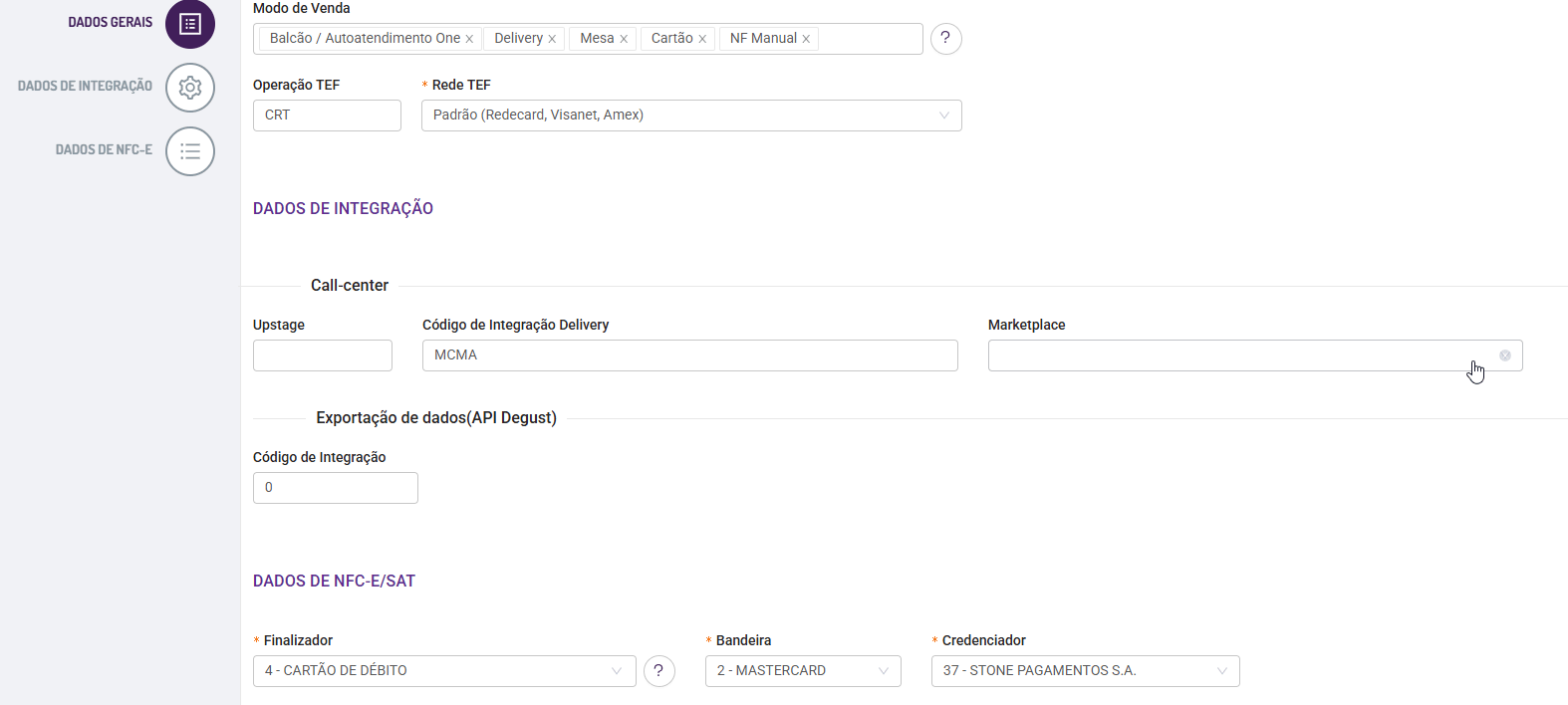Open the Credenciador dropdown
The image size is (1568, 705).
click(x=1085, y=671)
